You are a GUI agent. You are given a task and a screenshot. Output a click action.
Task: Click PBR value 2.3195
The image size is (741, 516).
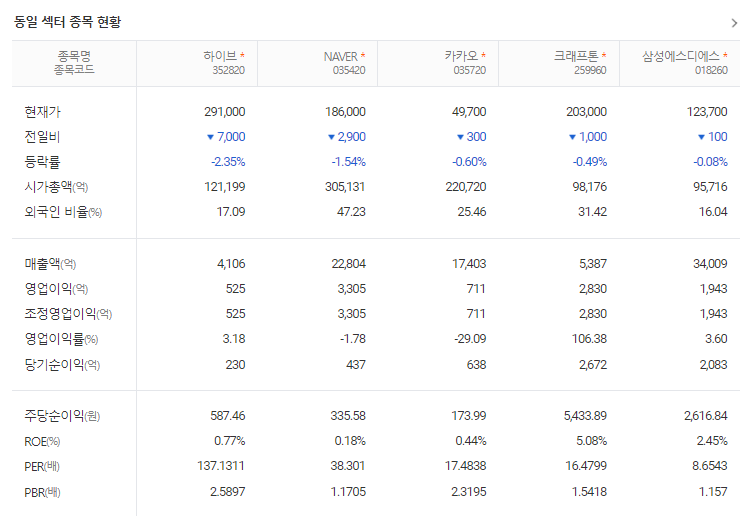coord(468,492)
